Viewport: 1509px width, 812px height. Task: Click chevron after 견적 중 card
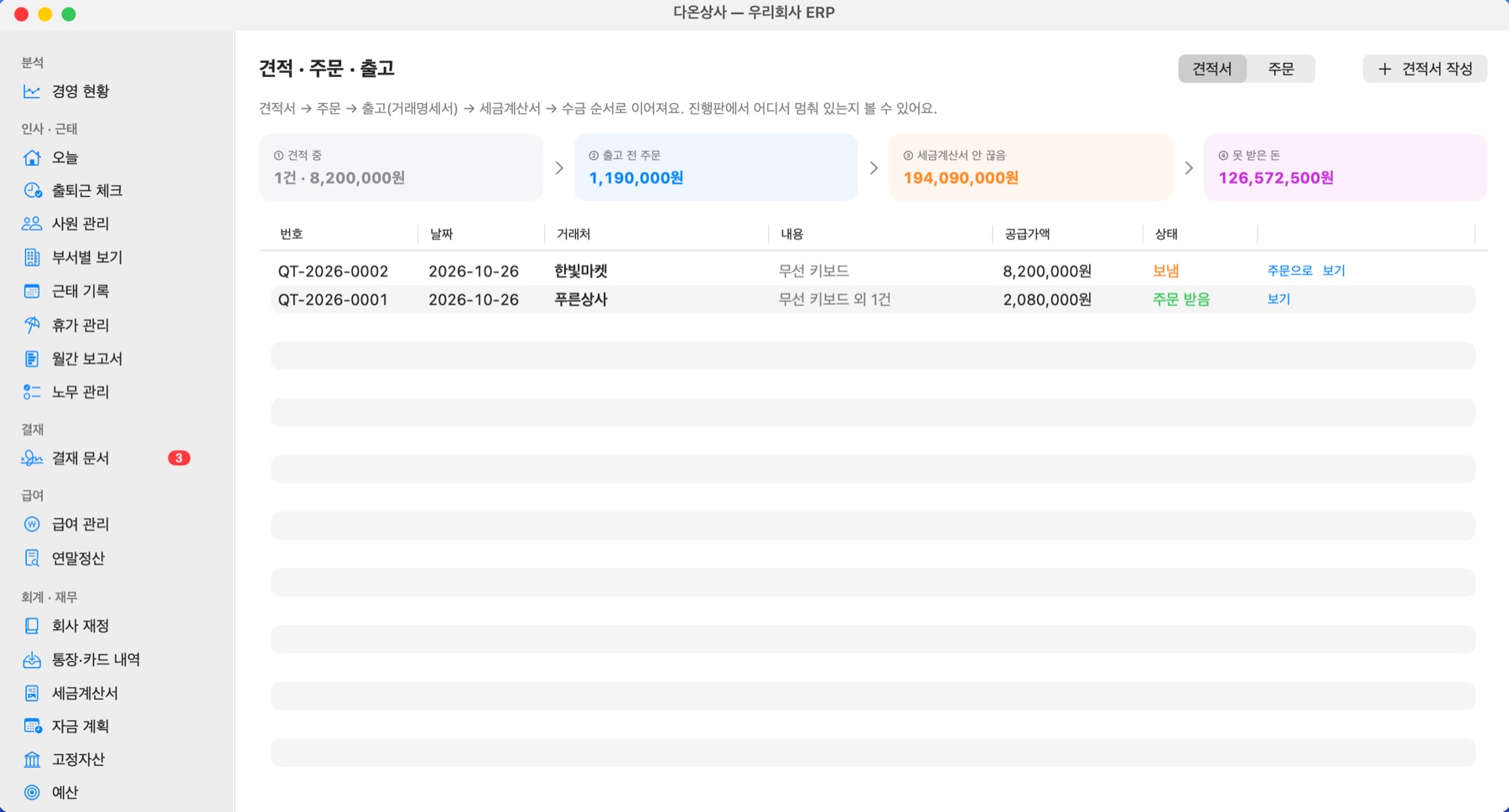point(559,168)
